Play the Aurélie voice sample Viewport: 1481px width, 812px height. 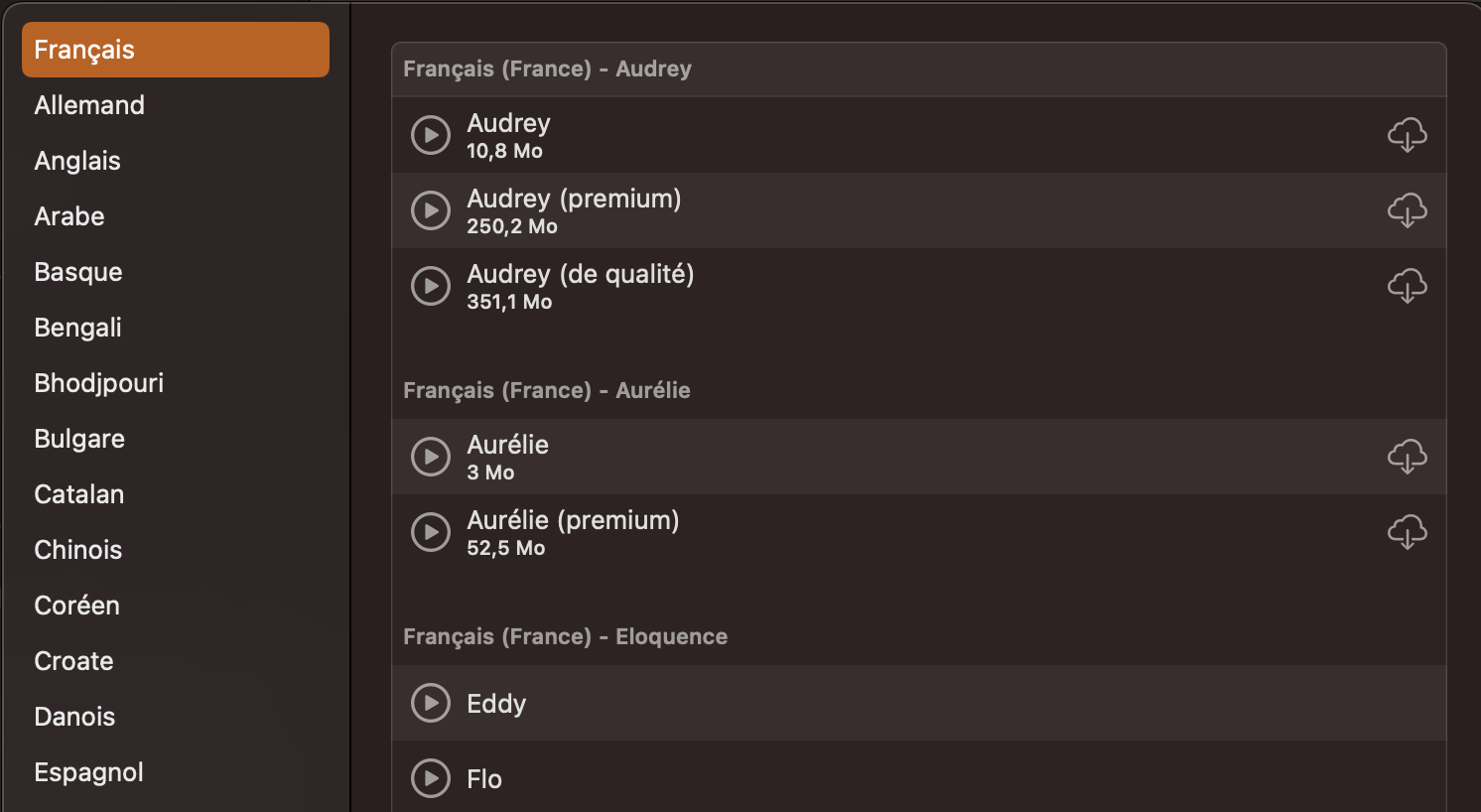pos(431,457)
